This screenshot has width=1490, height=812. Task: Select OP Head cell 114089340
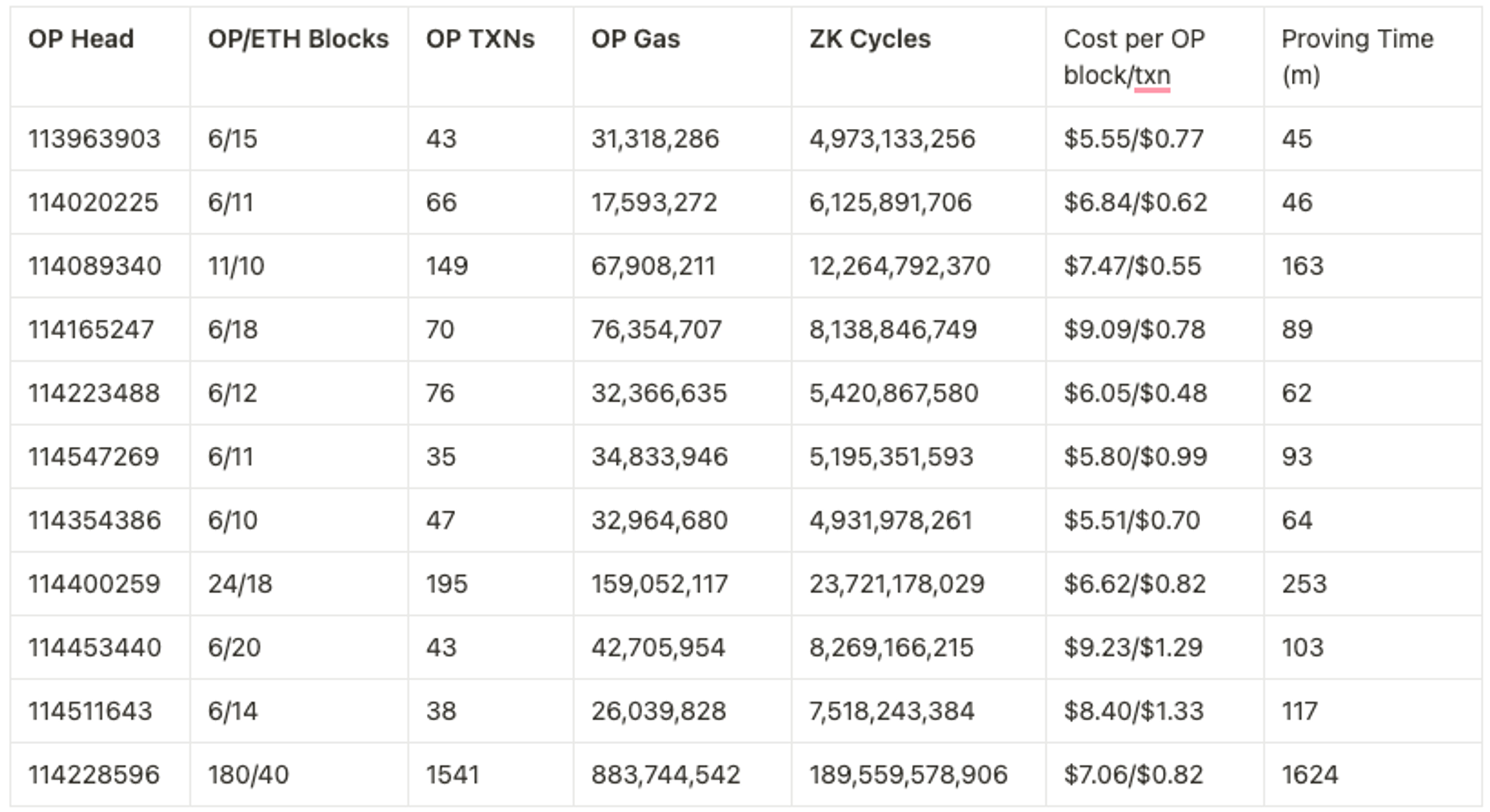pos(95,266)
